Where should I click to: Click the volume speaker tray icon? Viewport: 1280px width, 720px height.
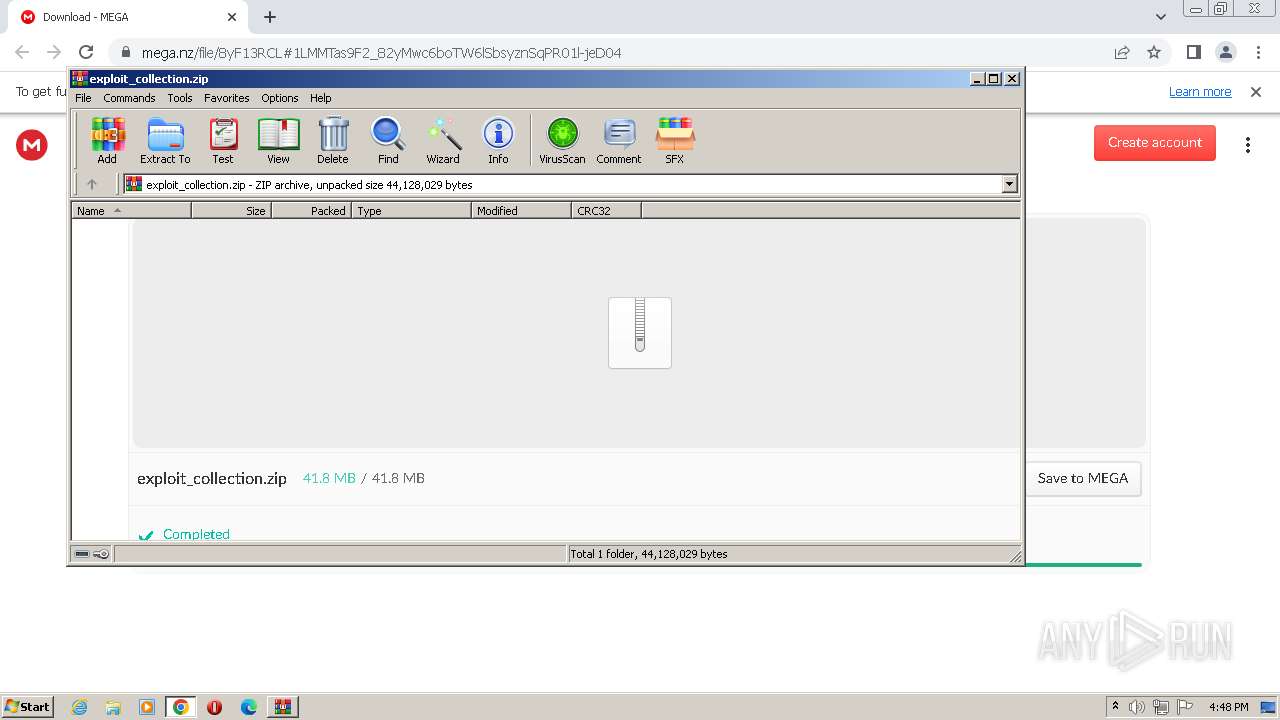click(1137, 707)
